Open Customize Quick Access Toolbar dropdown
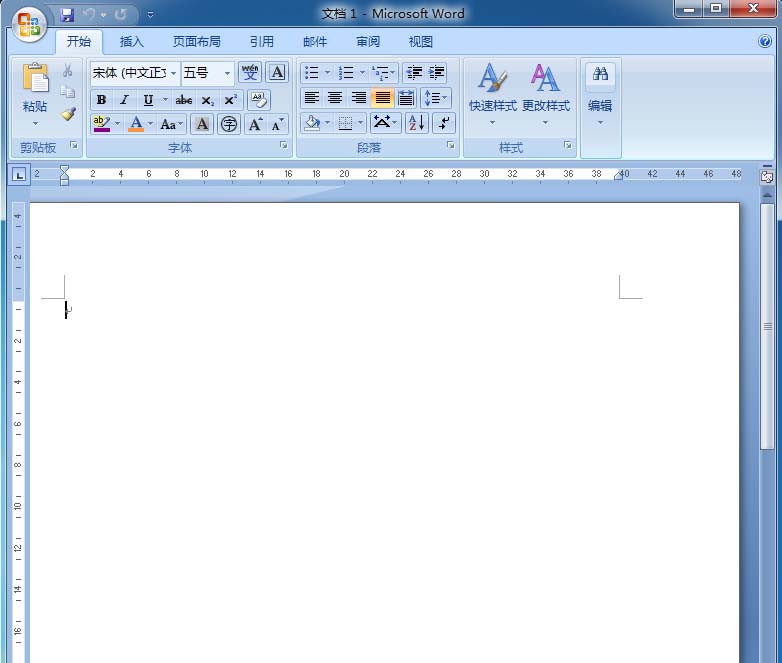 pyautogui.click(x=150, y=15)
